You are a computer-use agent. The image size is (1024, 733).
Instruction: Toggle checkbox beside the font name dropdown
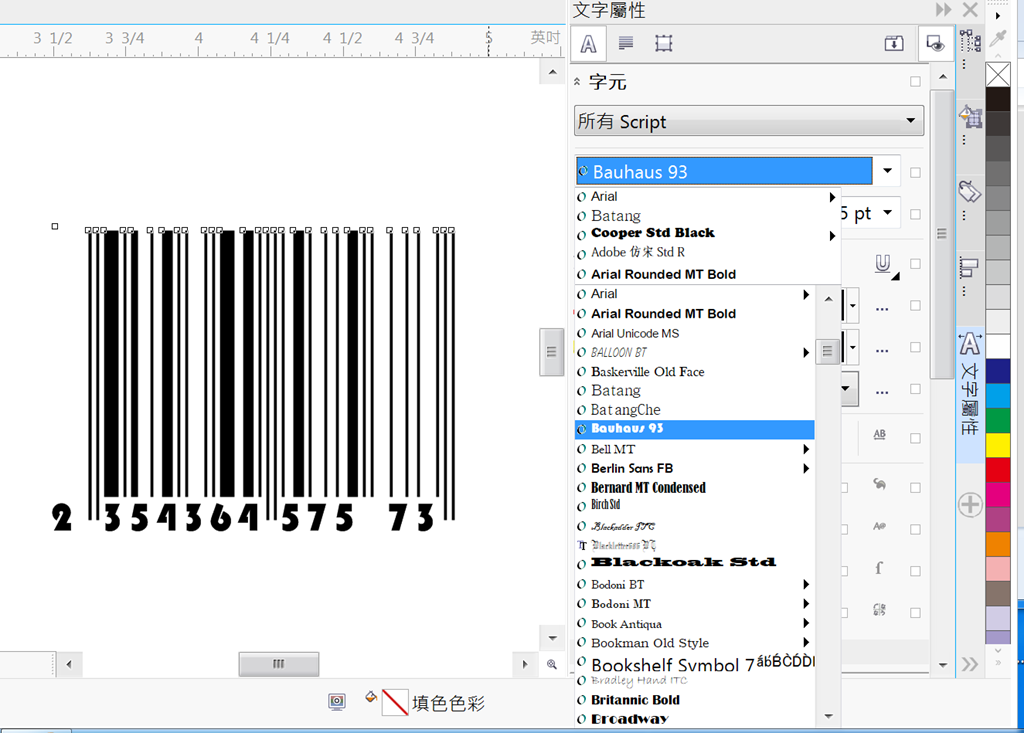coord(916,172)
